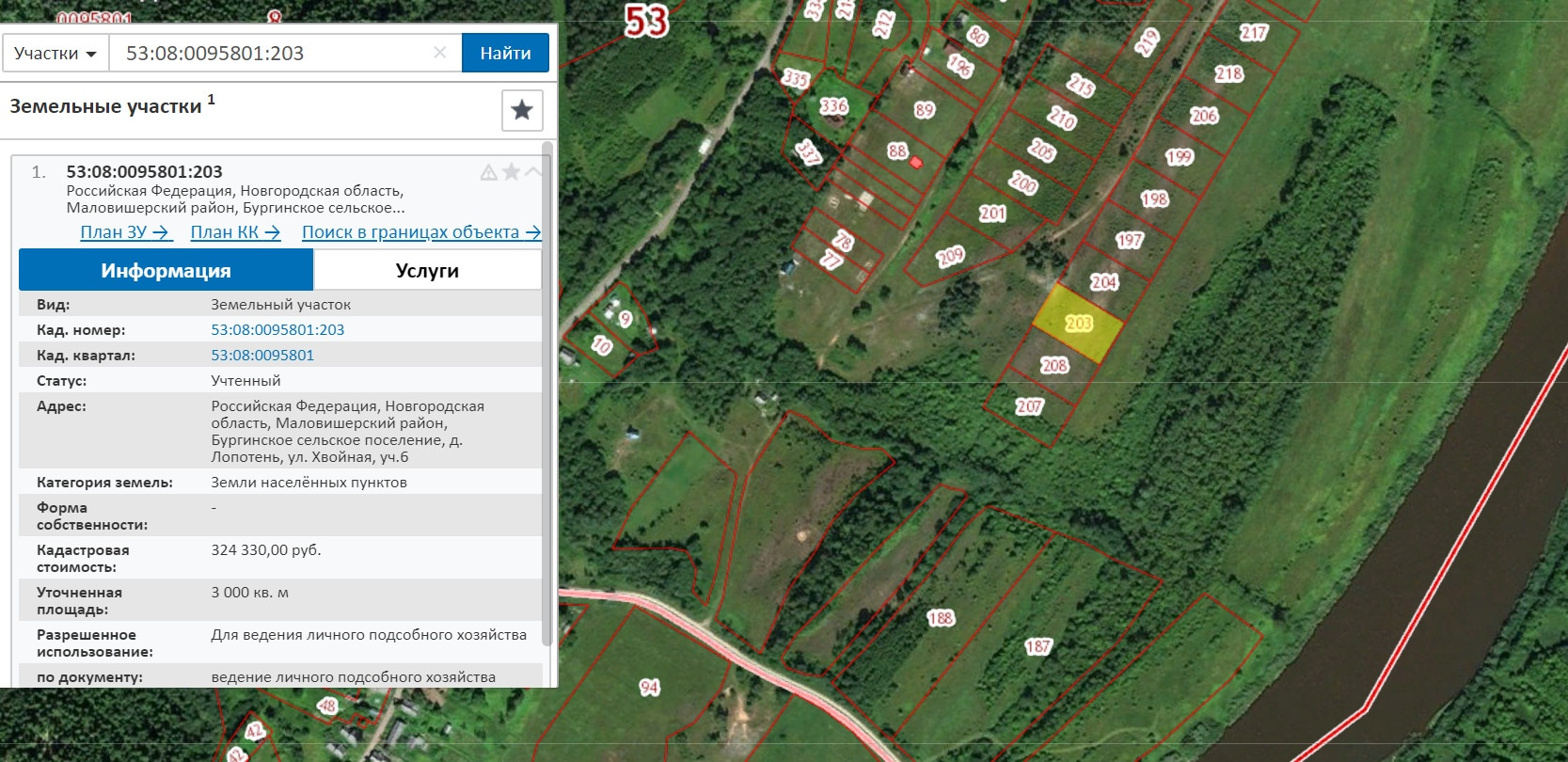Select parcel 9 on the map
This screenshot has height=762, width=1568.
[x=626, y=319]
